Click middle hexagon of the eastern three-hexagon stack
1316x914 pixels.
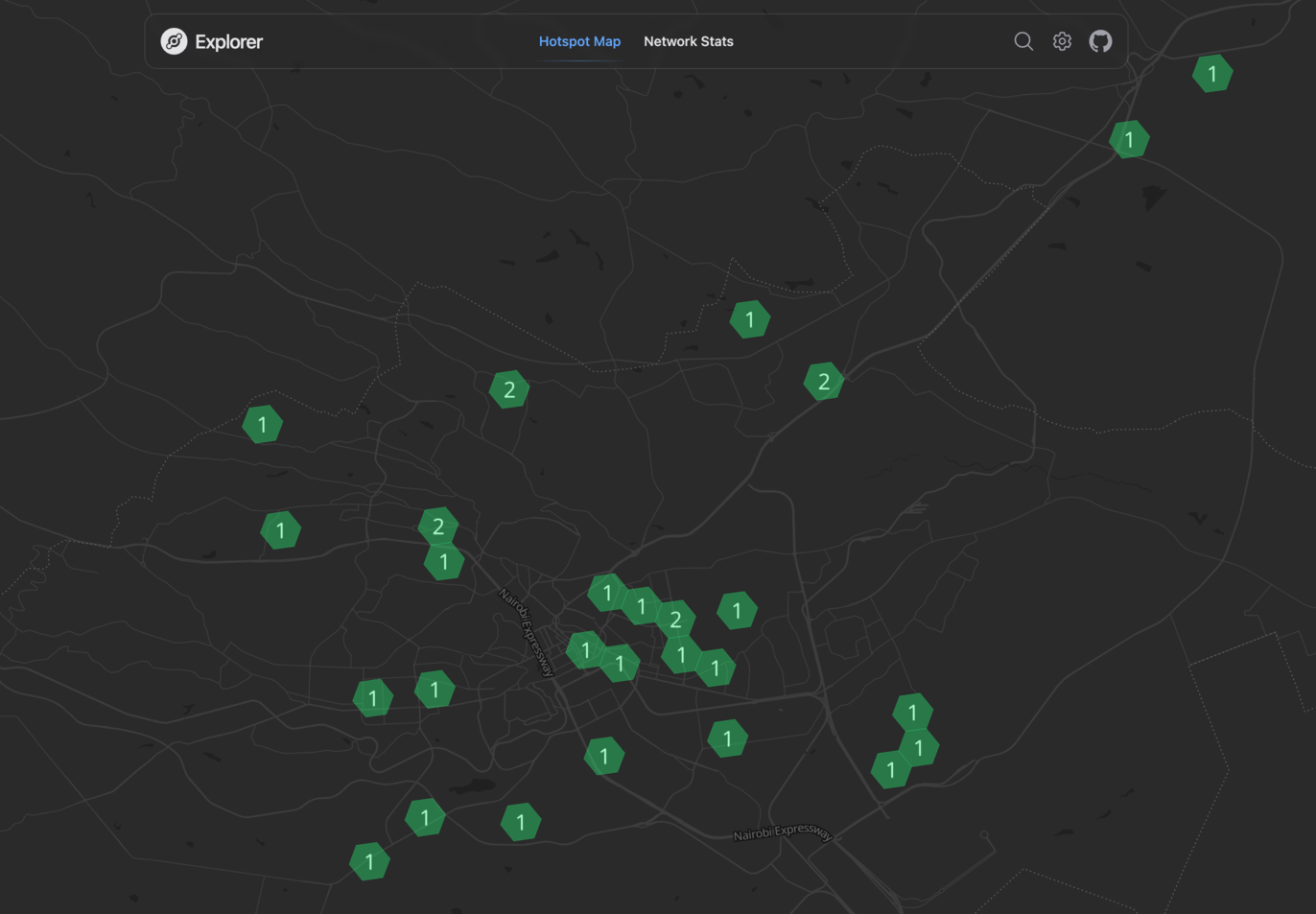(x=921, y=747)
